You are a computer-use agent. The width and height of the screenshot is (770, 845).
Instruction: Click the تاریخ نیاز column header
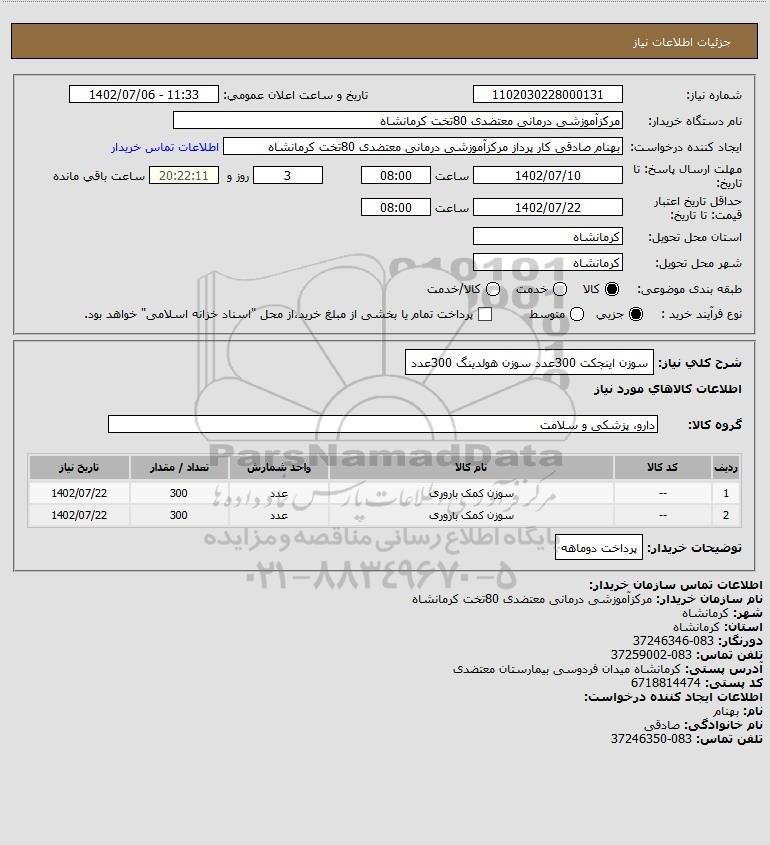[79, 467]
